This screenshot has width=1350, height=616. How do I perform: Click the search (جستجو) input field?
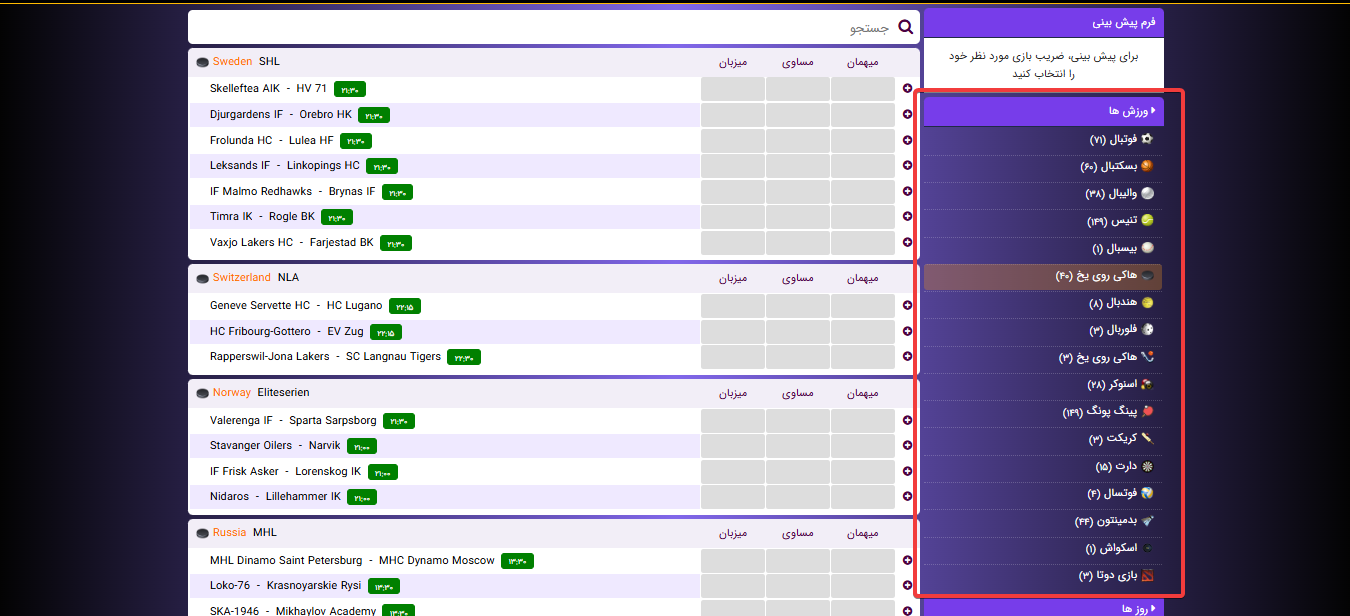coord(540,28)
